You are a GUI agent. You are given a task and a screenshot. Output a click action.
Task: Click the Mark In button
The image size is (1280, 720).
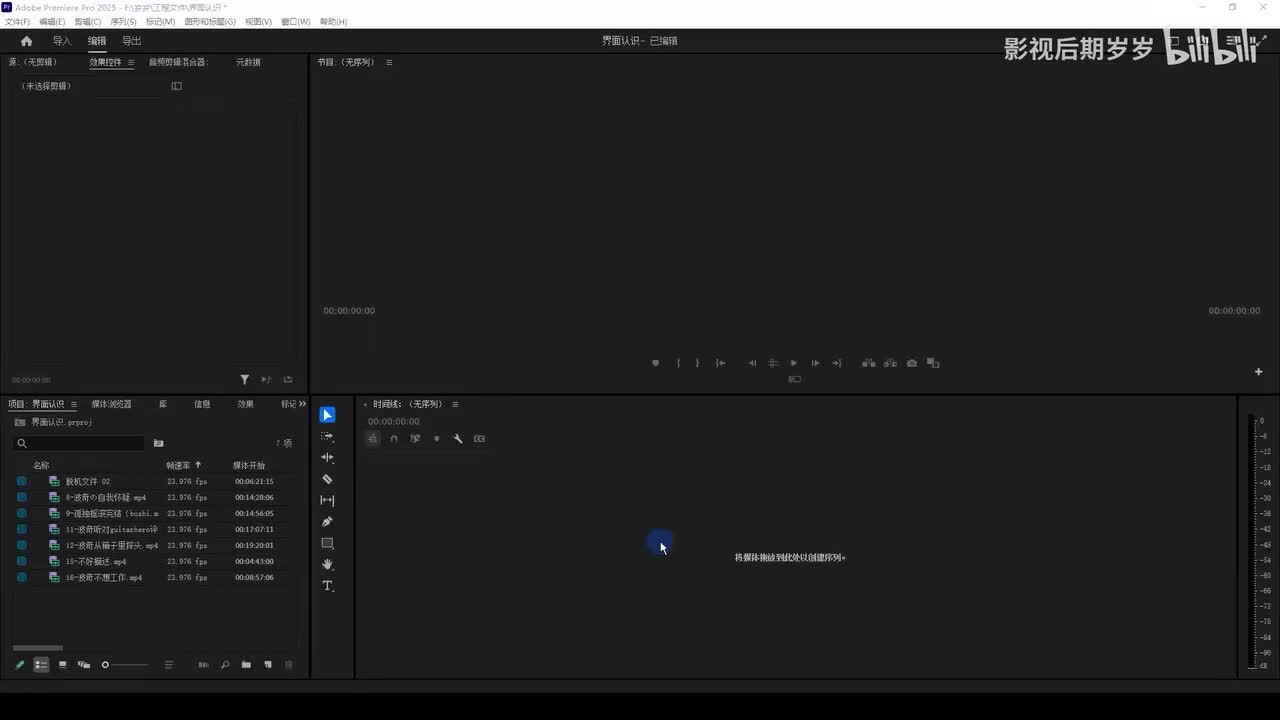point(678,363)
